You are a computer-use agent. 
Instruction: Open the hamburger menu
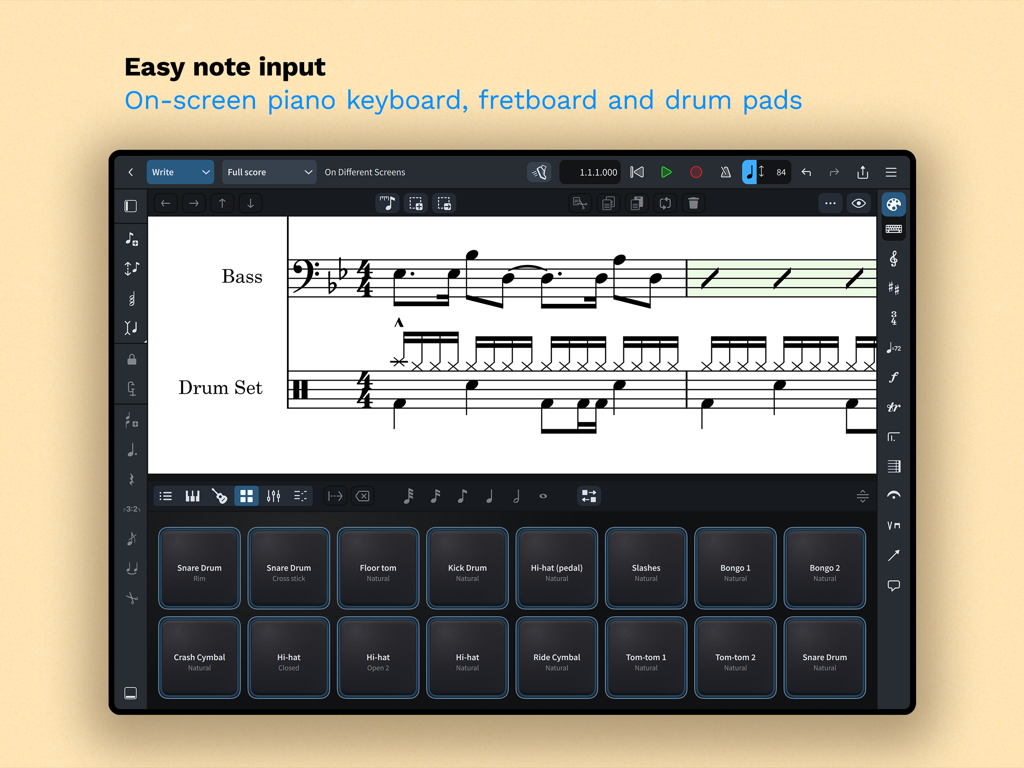pos(891,172)
